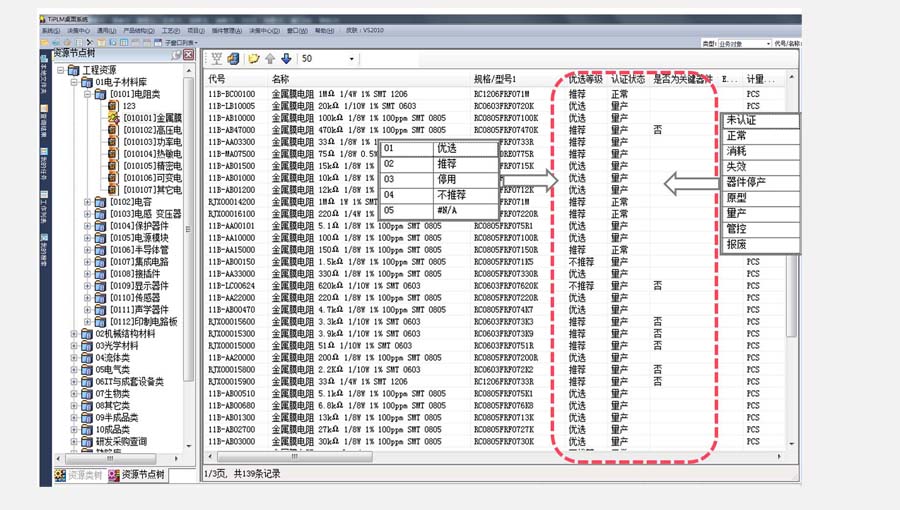This screenshot has width=900, height=510.
Task: Collapse the [0101]电阻类 tree node
Action: tap(87, 94)
